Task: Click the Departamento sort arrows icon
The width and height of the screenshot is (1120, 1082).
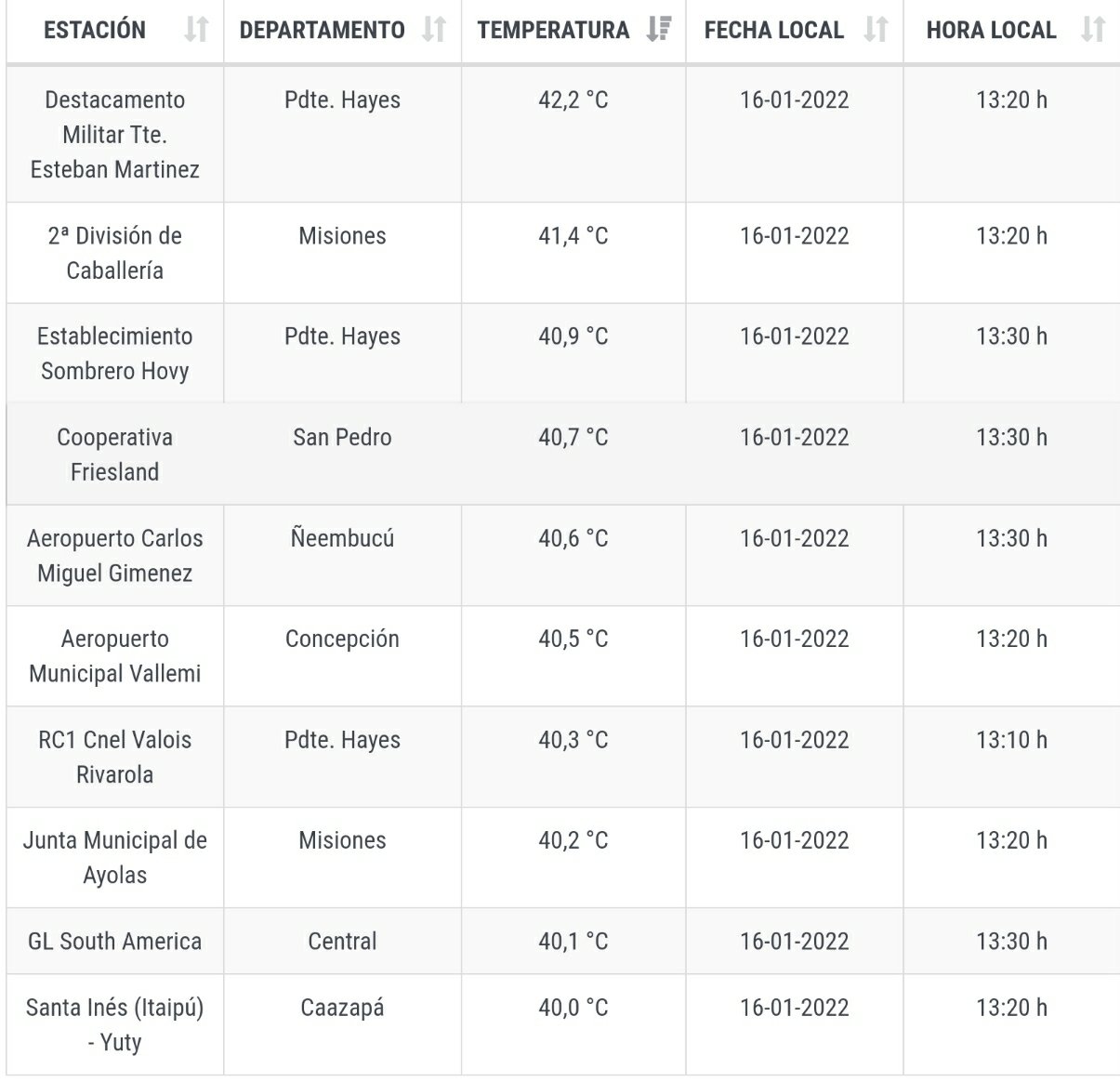Action: click(x=434, y=30)
